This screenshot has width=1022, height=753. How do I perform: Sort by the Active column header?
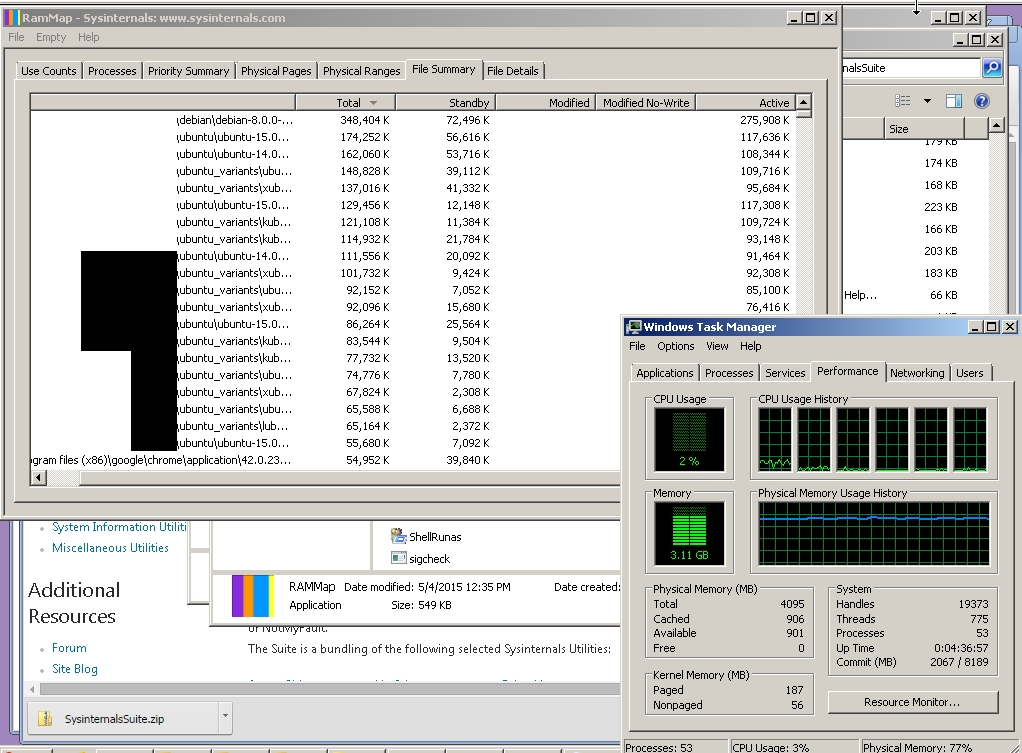pyautogui.click(x=746, y=102)
